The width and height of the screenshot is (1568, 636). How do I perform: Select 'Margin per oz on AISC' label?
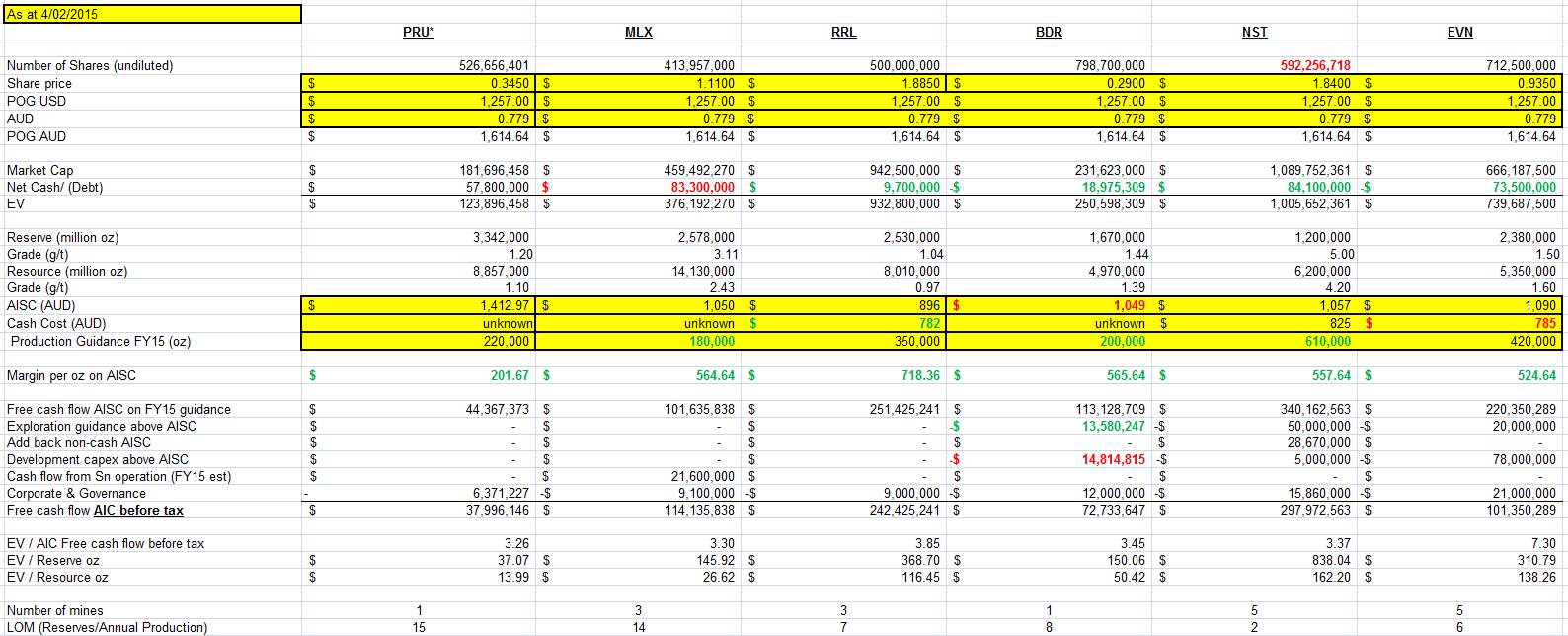tap(71, 376)
